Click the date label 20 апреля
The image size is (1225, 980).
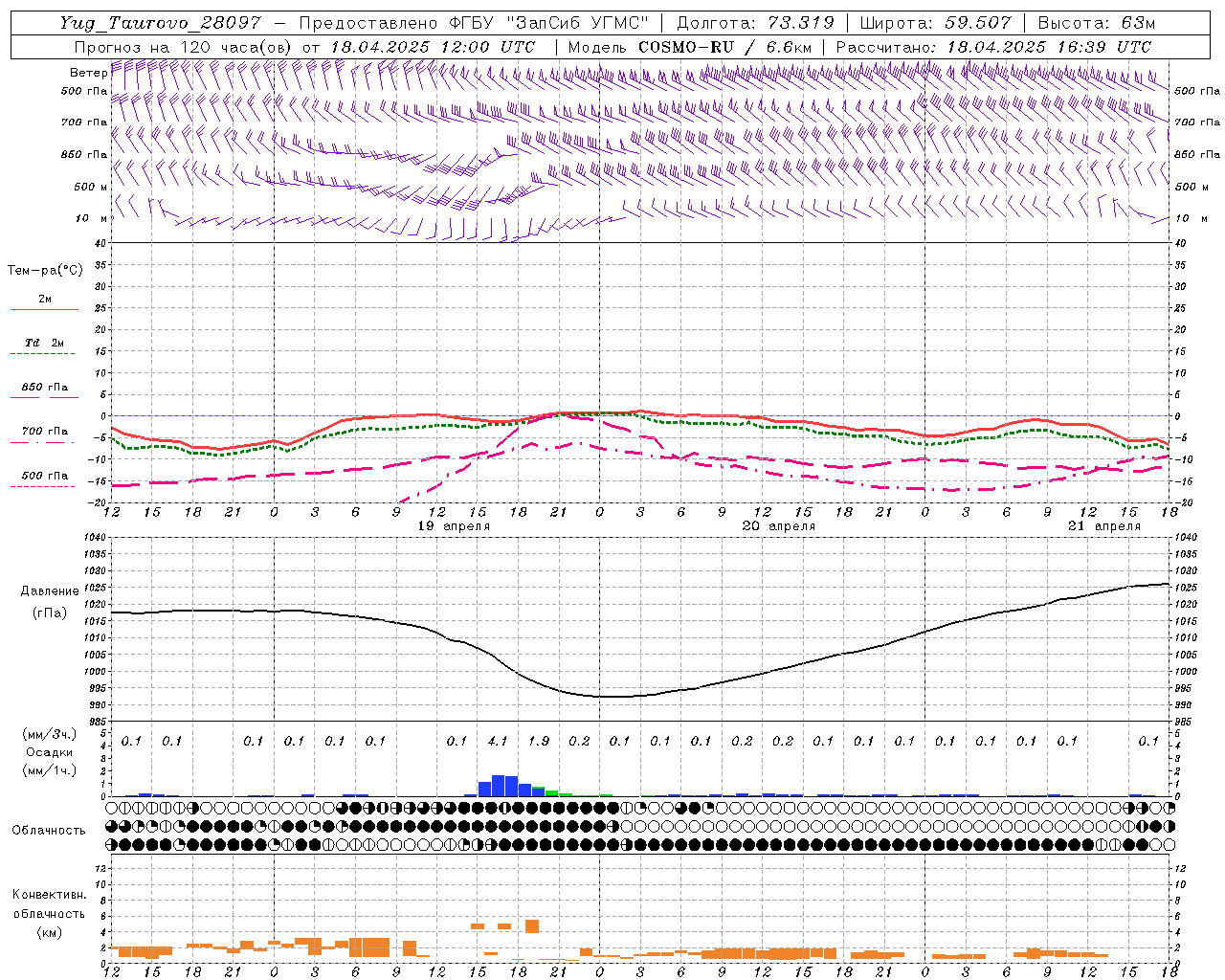pyautogui.click(x=779, y=526)
